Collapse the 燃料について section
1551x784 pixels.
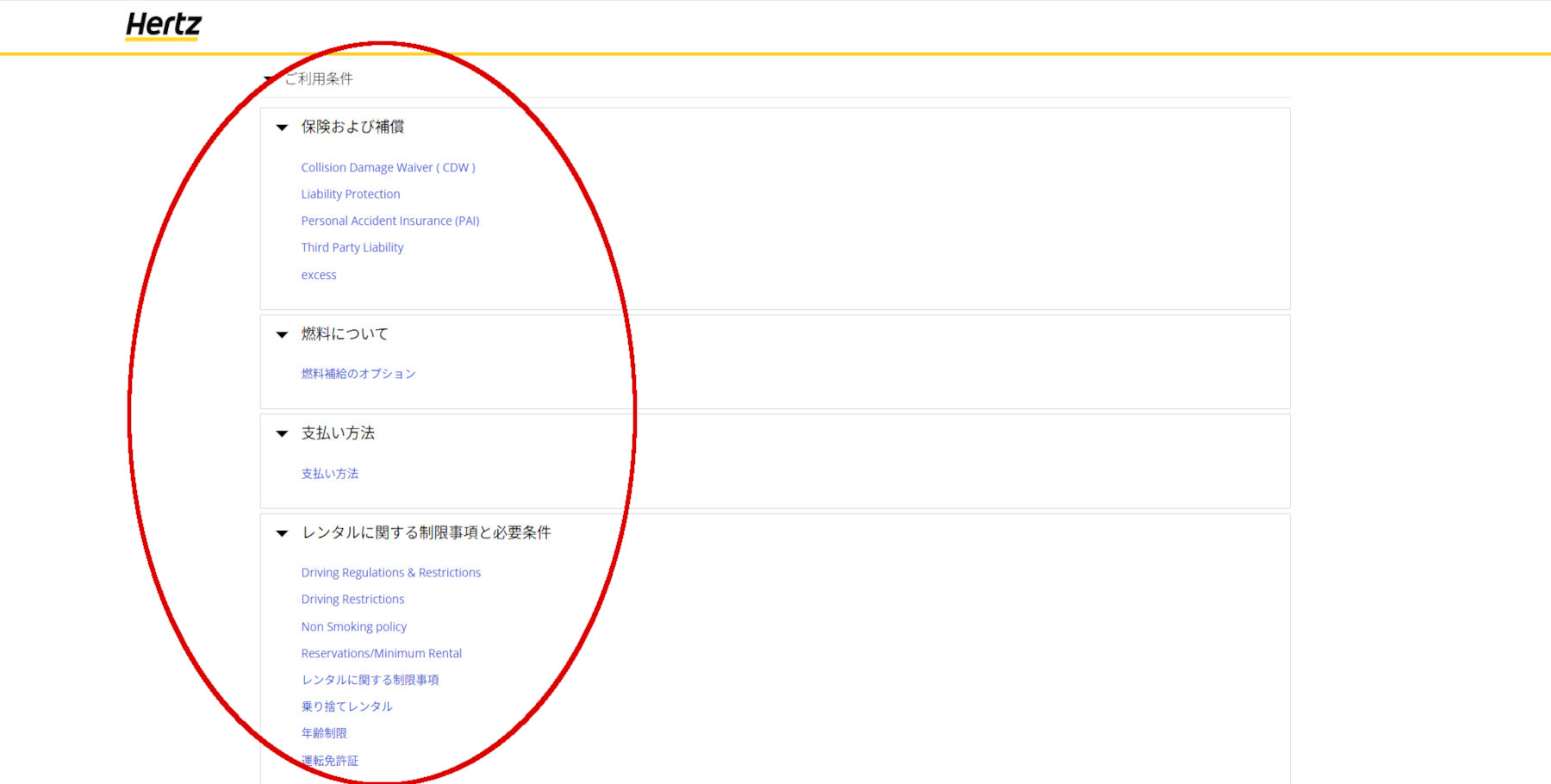pos(282,334)
